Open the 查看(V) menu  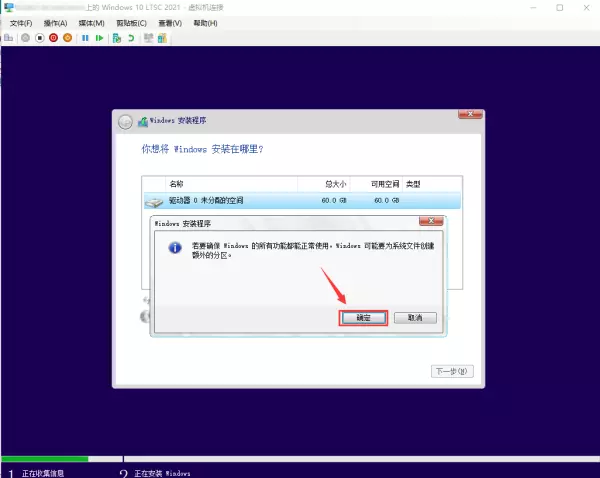click(170, 23)
